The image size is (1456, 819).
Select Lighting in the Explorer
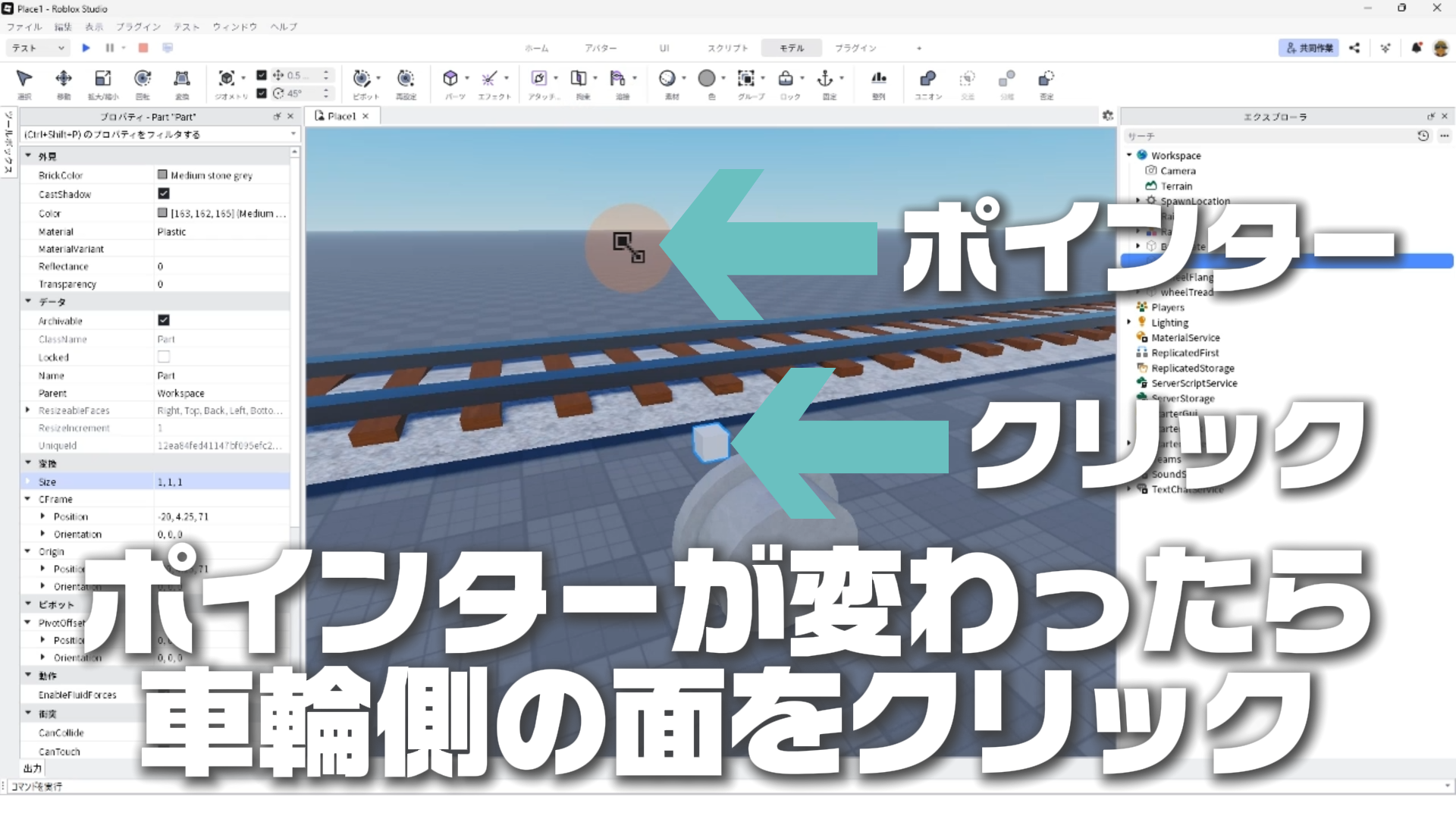pyautogui.click(x=1169, y=322)
